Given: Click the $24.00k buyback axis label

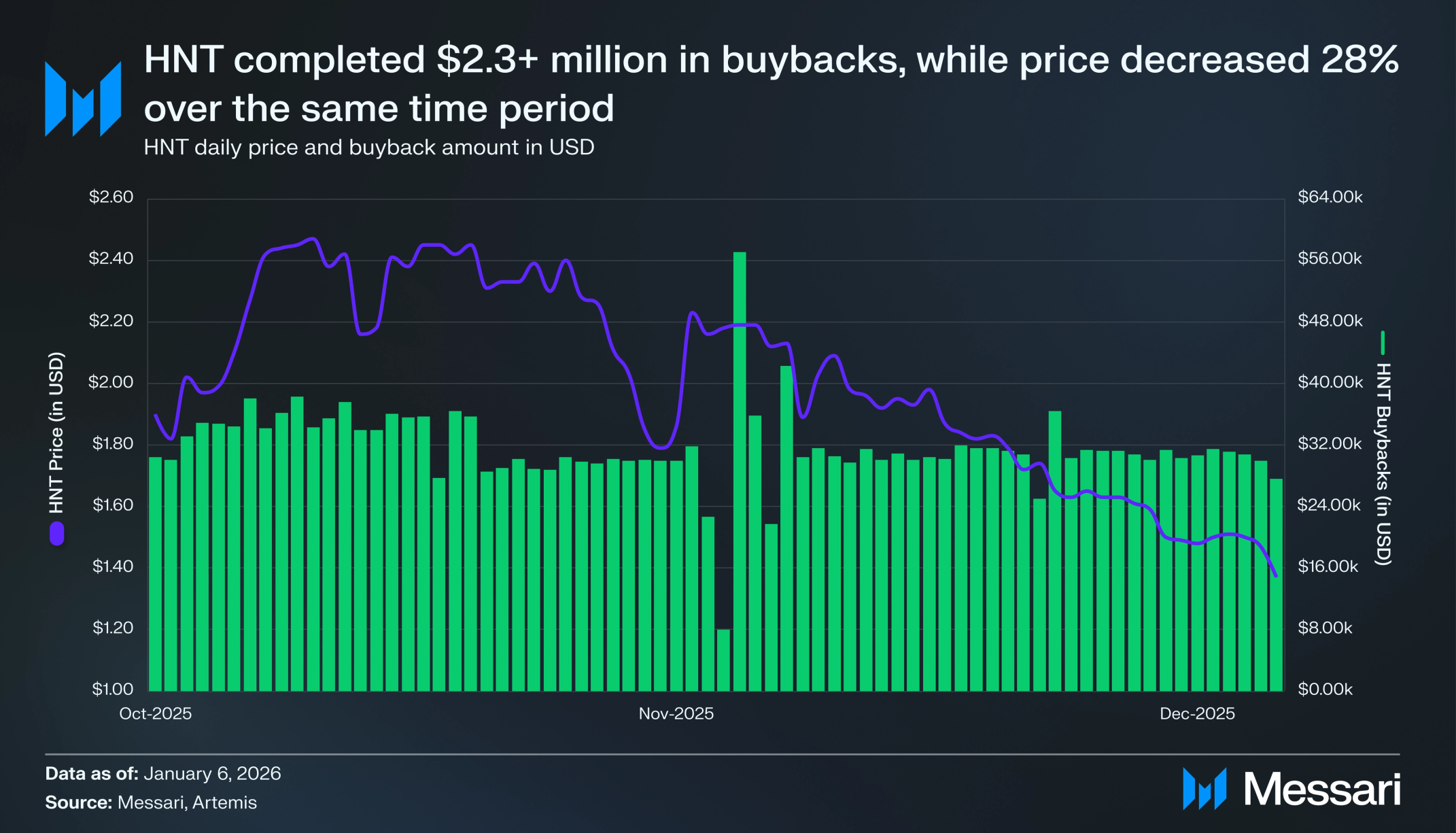Looking at the screenshot, I should click(x=1330, y=505).
